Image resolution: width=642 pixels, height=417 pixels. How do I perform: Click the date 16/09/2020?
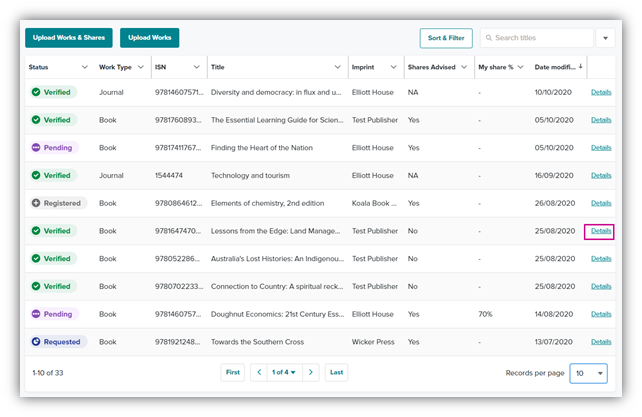554,176
